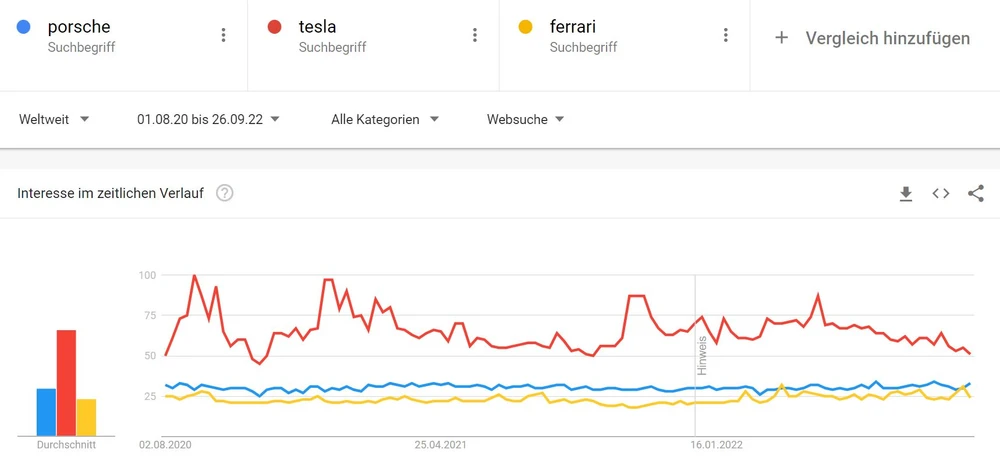Expand the Alle Kategorien dropdown

point(385,120)
